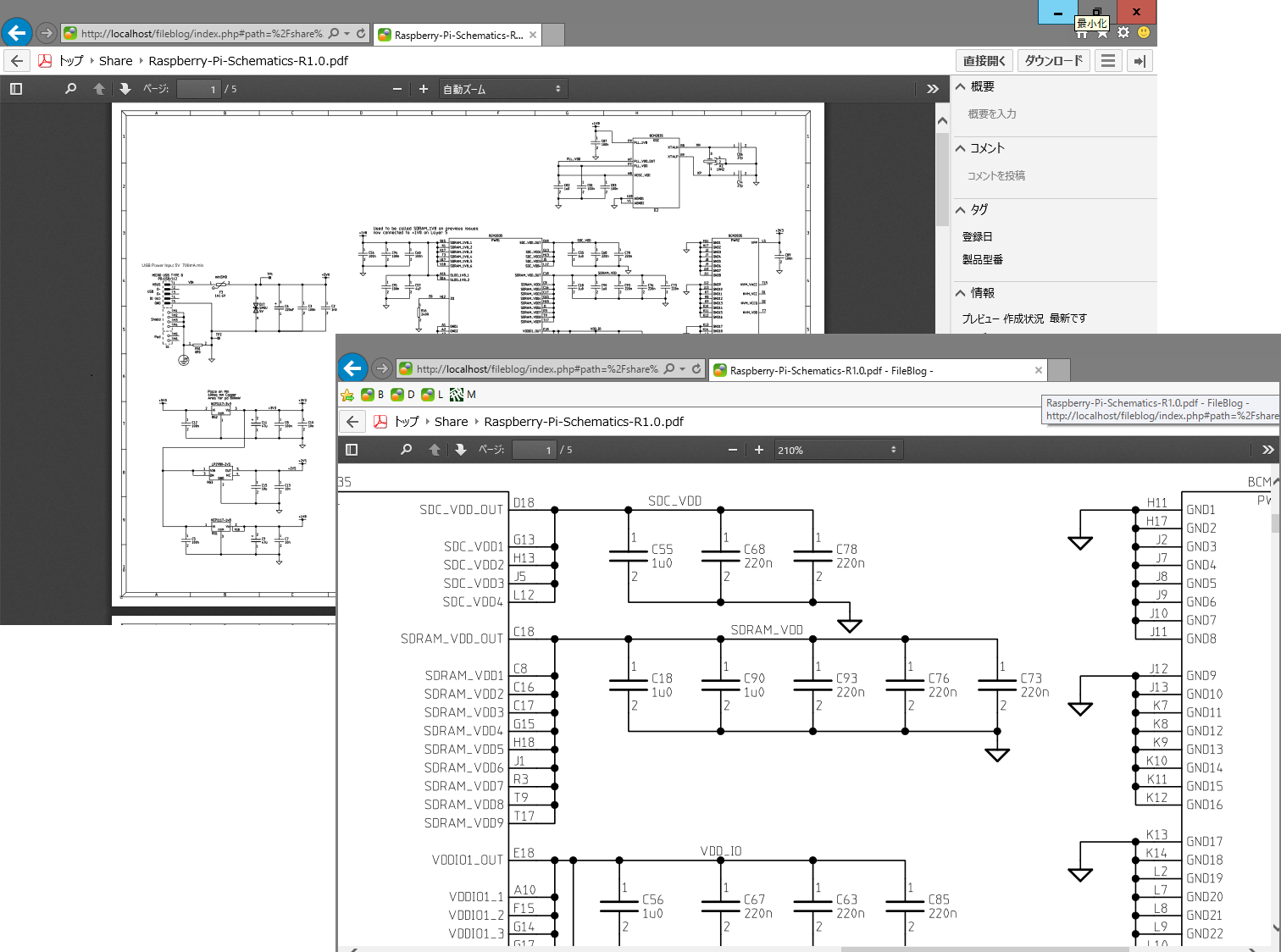Go to トップ breadcrumb in front window
Viewport: 1281px width, 952px height.
pos(407,421)
